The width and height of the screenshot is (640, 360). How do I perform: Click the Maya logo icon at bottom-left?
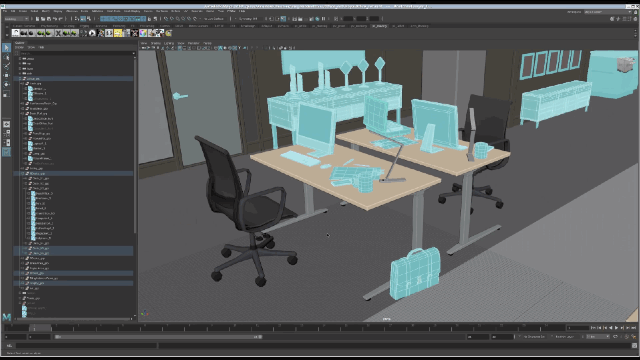pyautogui.click(x=7, y=316)
